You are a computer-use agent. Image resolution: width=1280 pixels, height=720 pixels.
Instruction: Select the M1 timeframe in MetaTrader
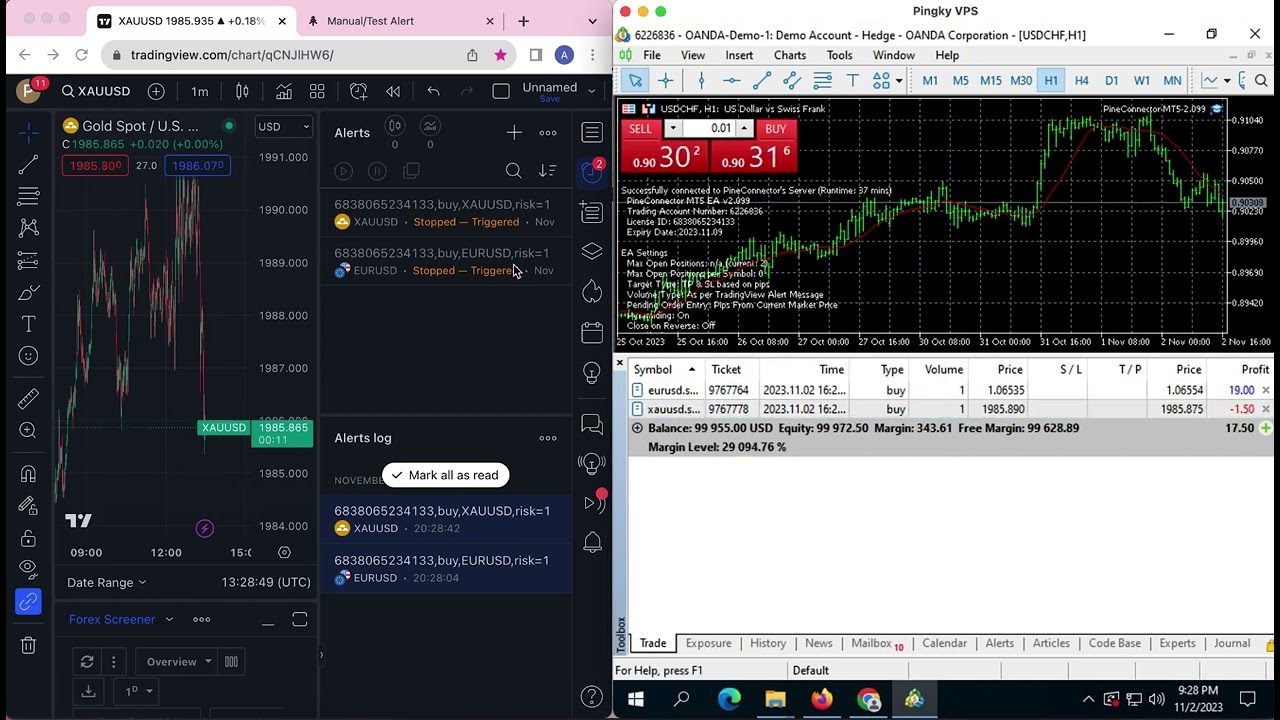[x=930, y=80]
